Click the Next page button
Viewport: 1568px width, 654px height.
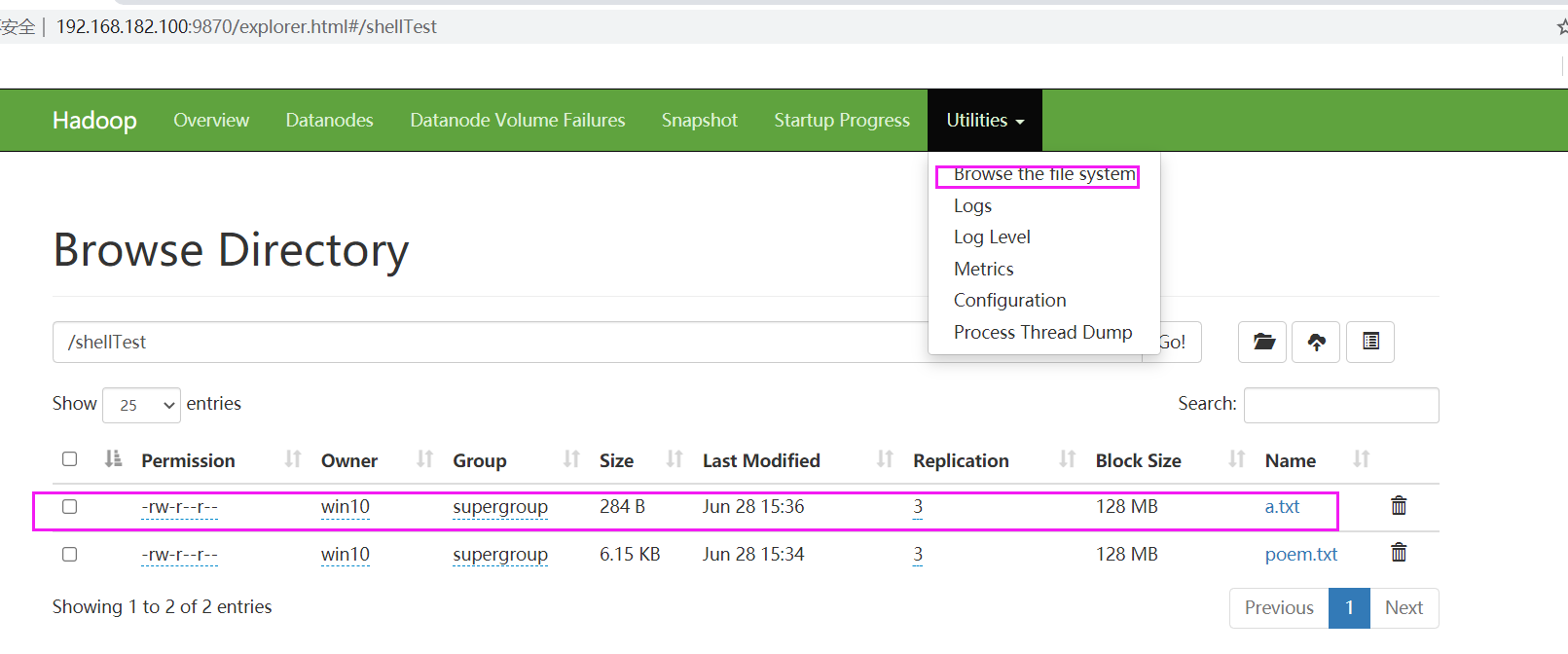point(1404,607)
